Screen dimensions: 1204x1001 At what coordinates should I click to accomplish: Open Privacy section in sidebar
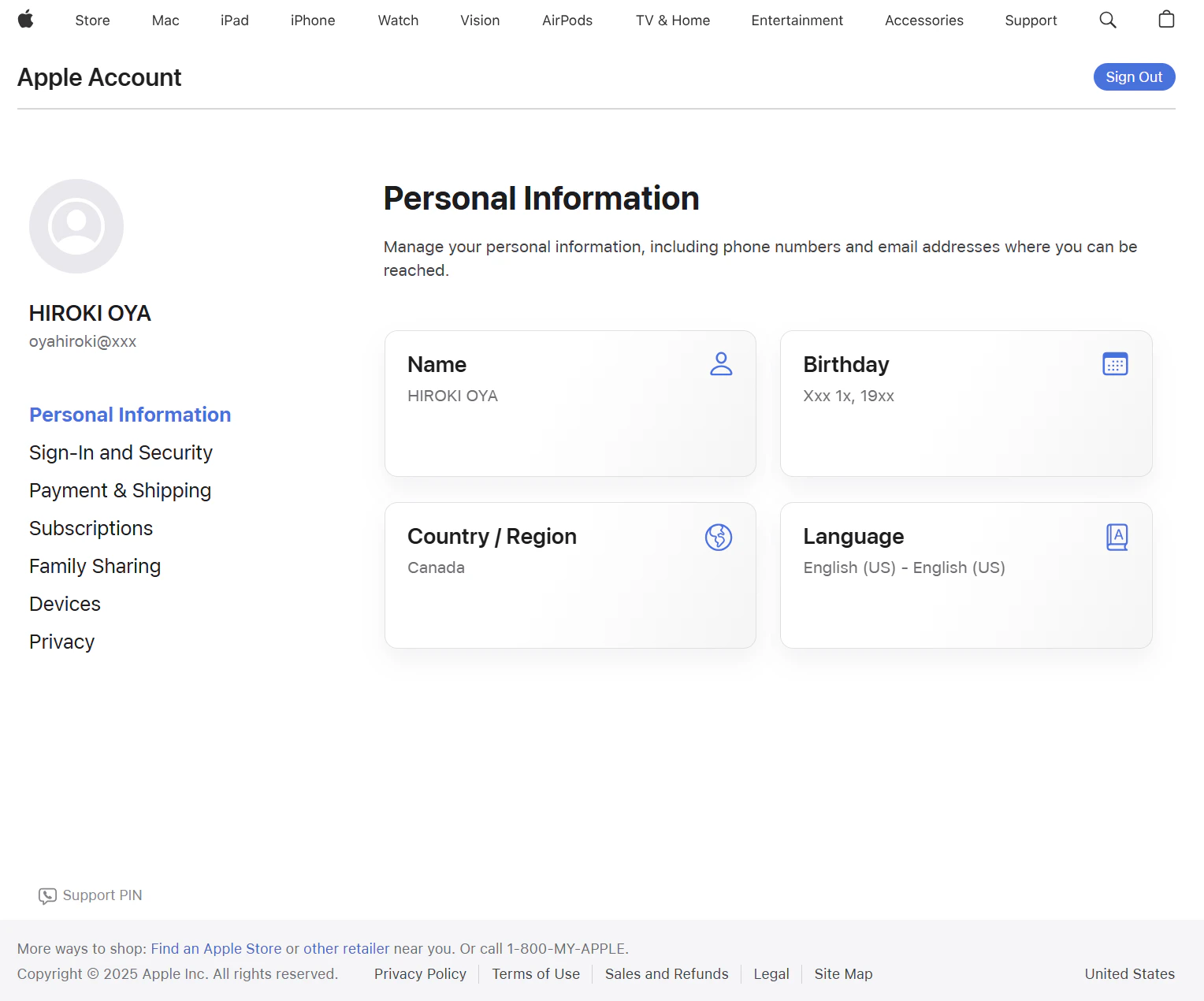pos(61,642)
